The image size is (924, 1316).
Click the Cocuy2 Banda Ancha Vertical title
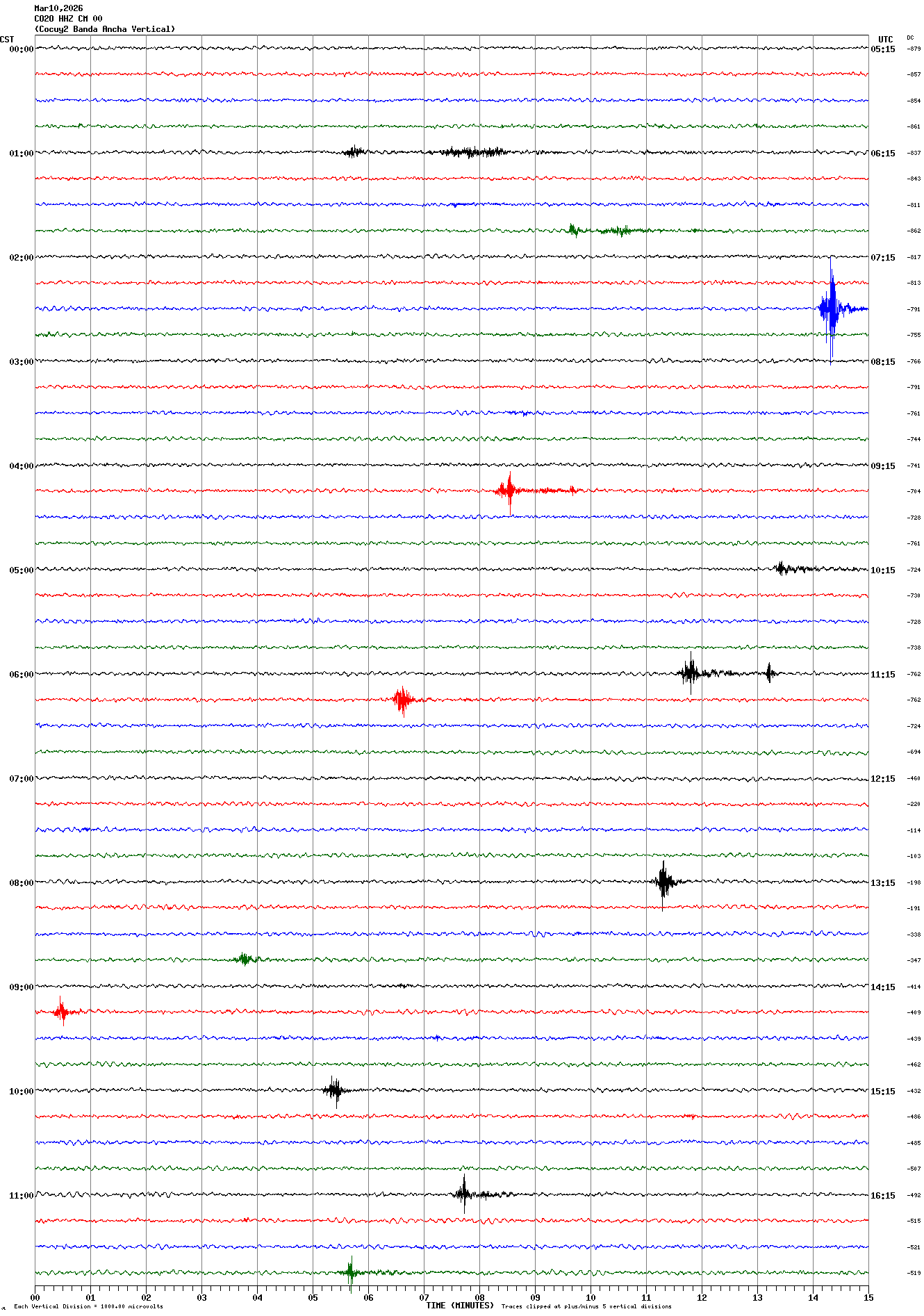point(105,29)
